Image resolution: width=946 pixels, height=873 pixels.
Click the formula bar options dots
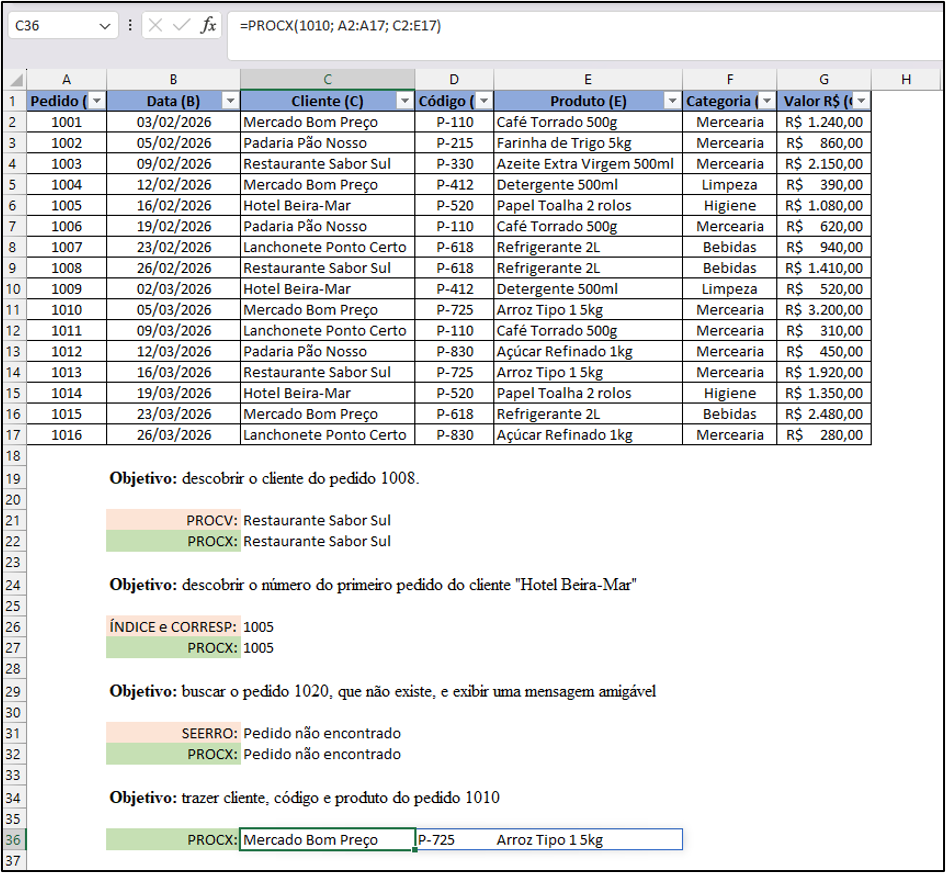click(x=130, y=25)
